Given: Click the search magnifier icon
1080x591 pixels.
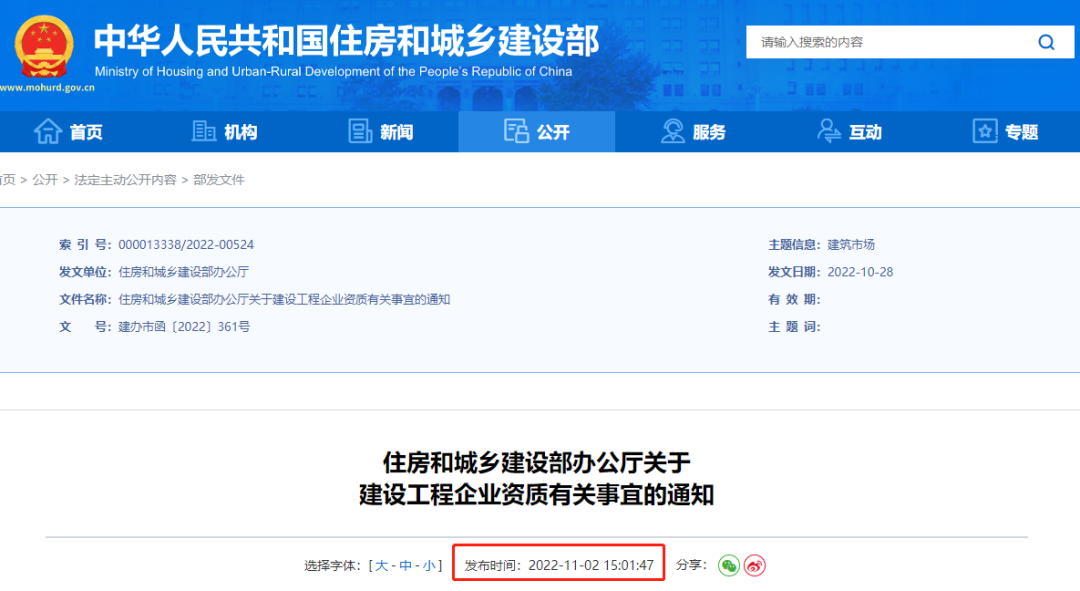Looking at the screenshot, I should 1046,42.
